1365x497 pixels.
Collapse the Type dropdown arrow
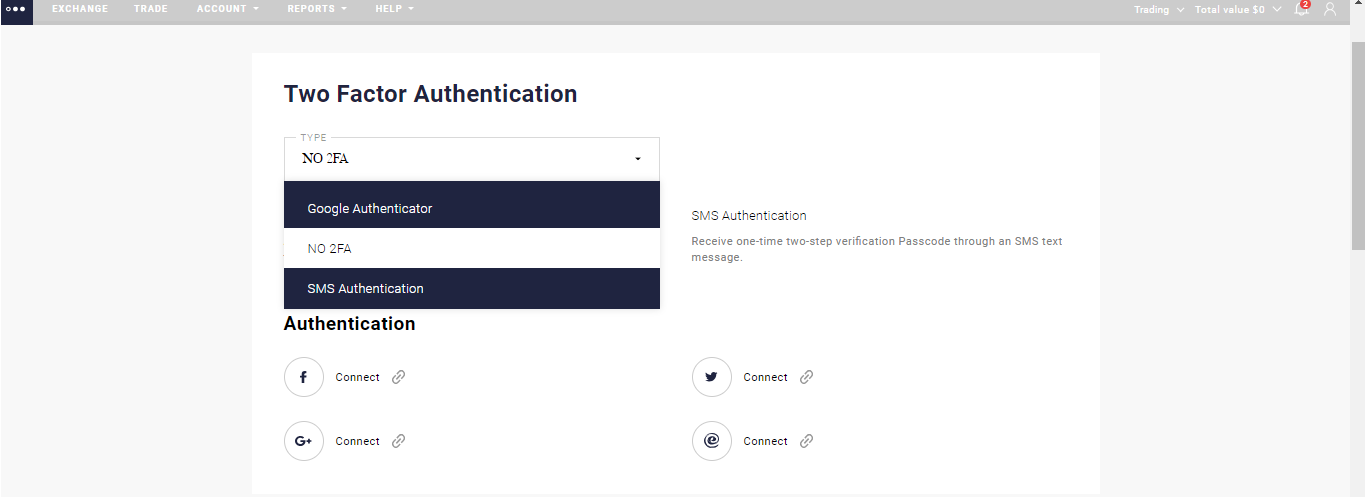tap(638, 159)
